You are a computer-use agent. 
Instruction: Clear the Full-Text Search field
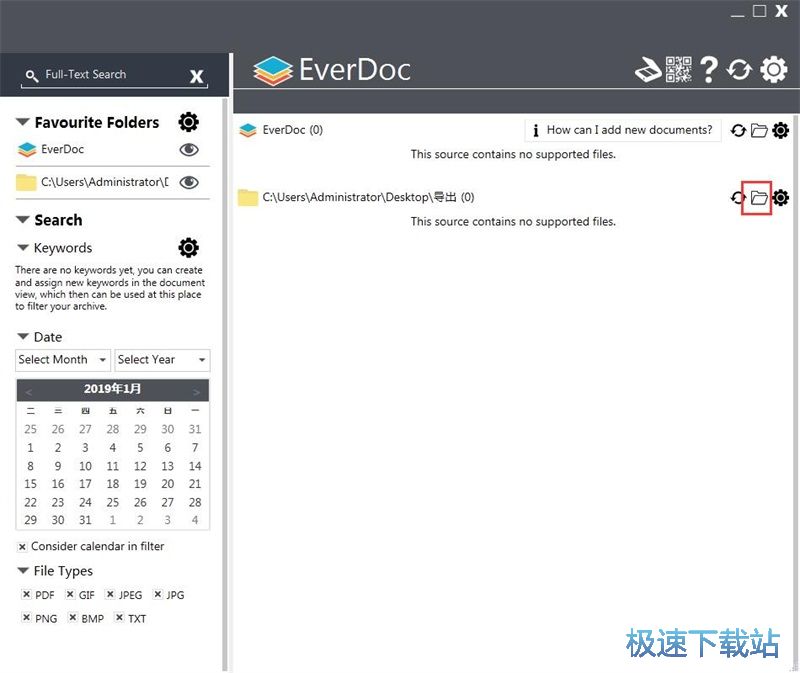[x=196, y=76]
